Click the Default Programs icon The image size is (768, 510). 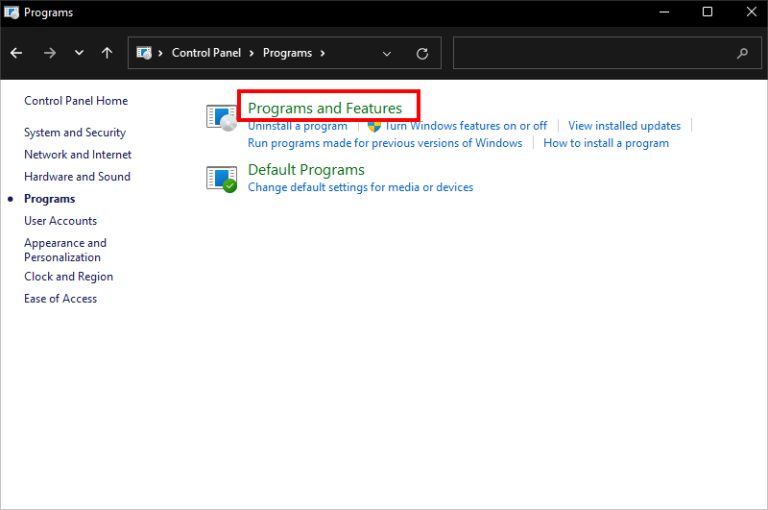click(221, 178)
